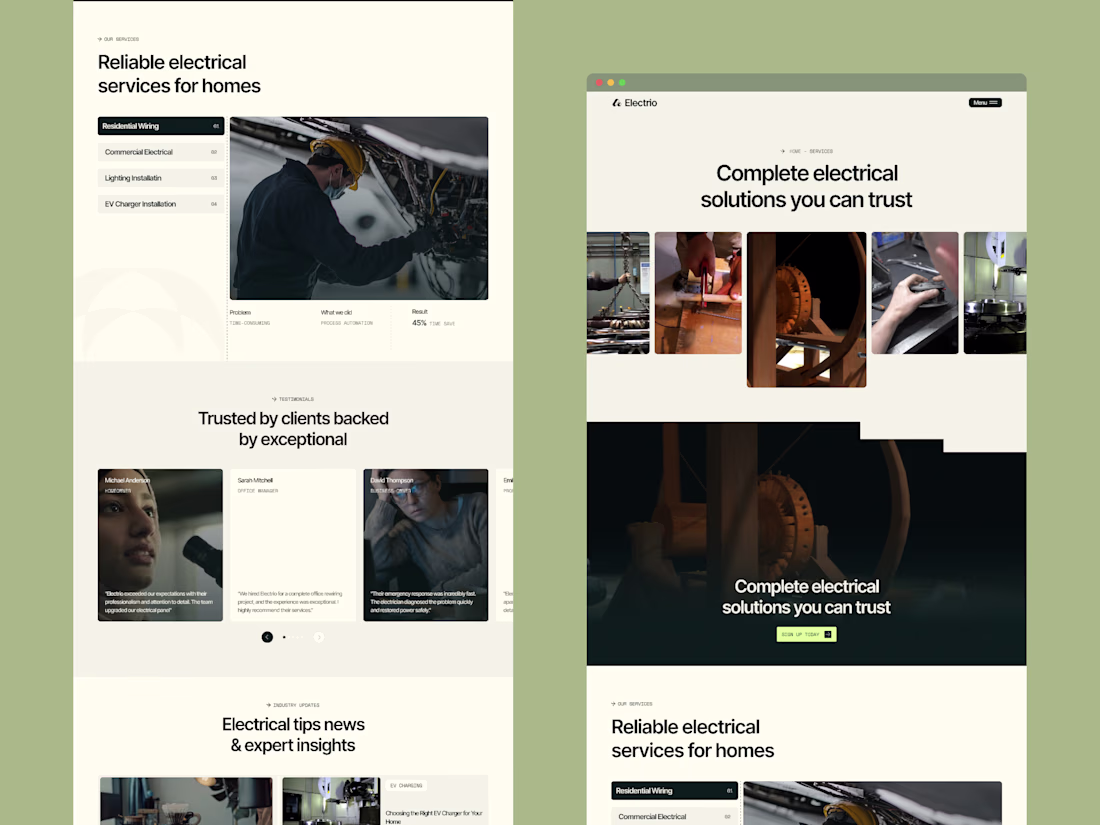Open David Thompson's testimonial card
Viewport: 1100px width, 825px height.
(x=425, y=545)
